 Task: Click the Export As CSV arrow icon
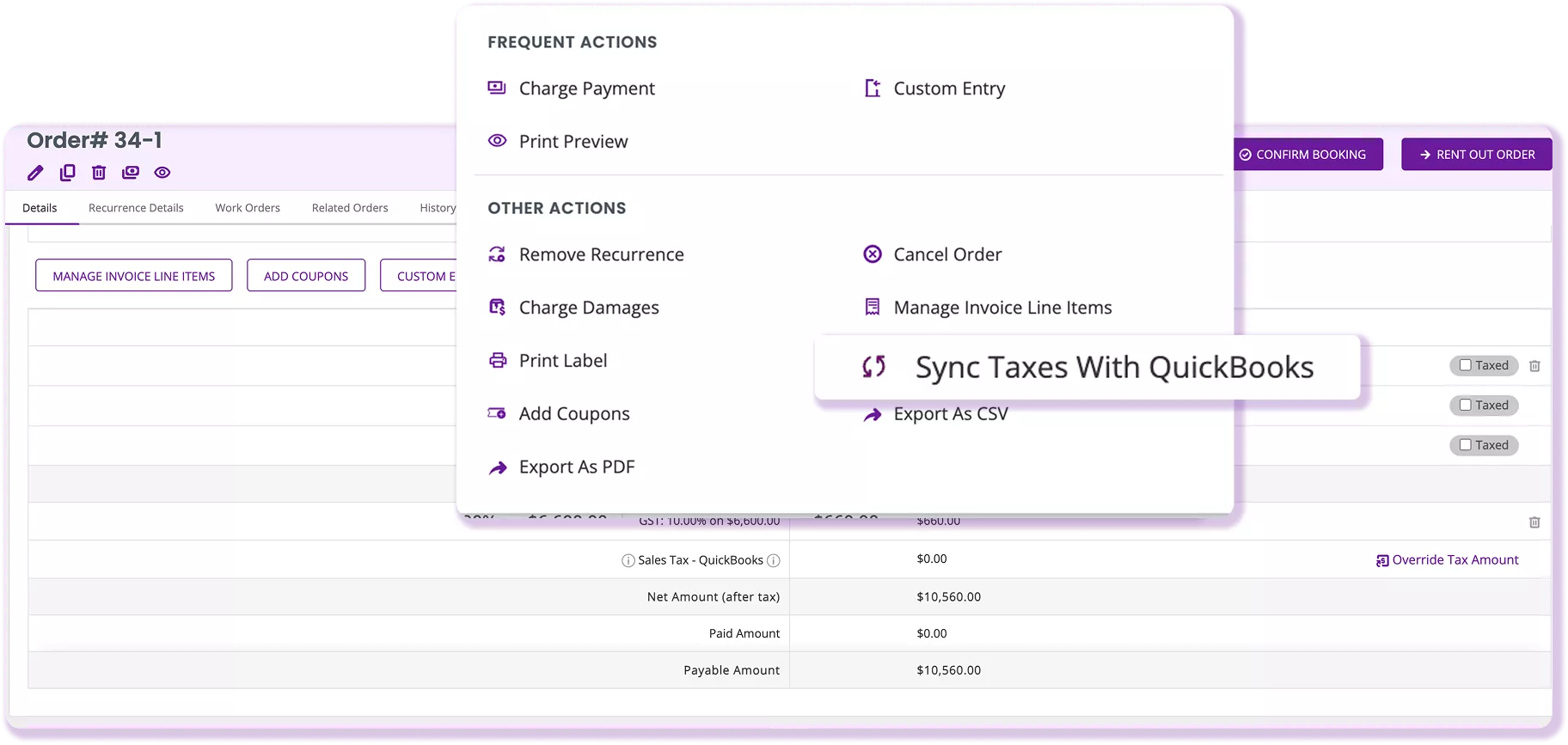(x=872, y=415)
